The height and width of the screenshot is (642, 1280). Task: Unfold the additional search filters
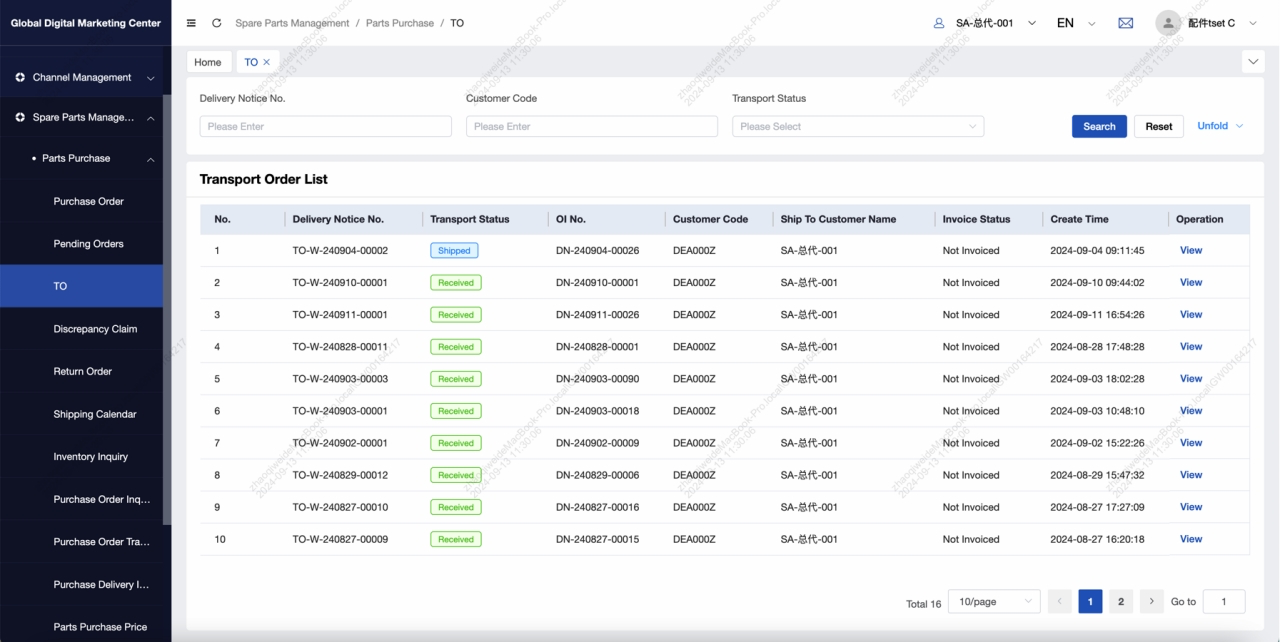pos(1220,126)
